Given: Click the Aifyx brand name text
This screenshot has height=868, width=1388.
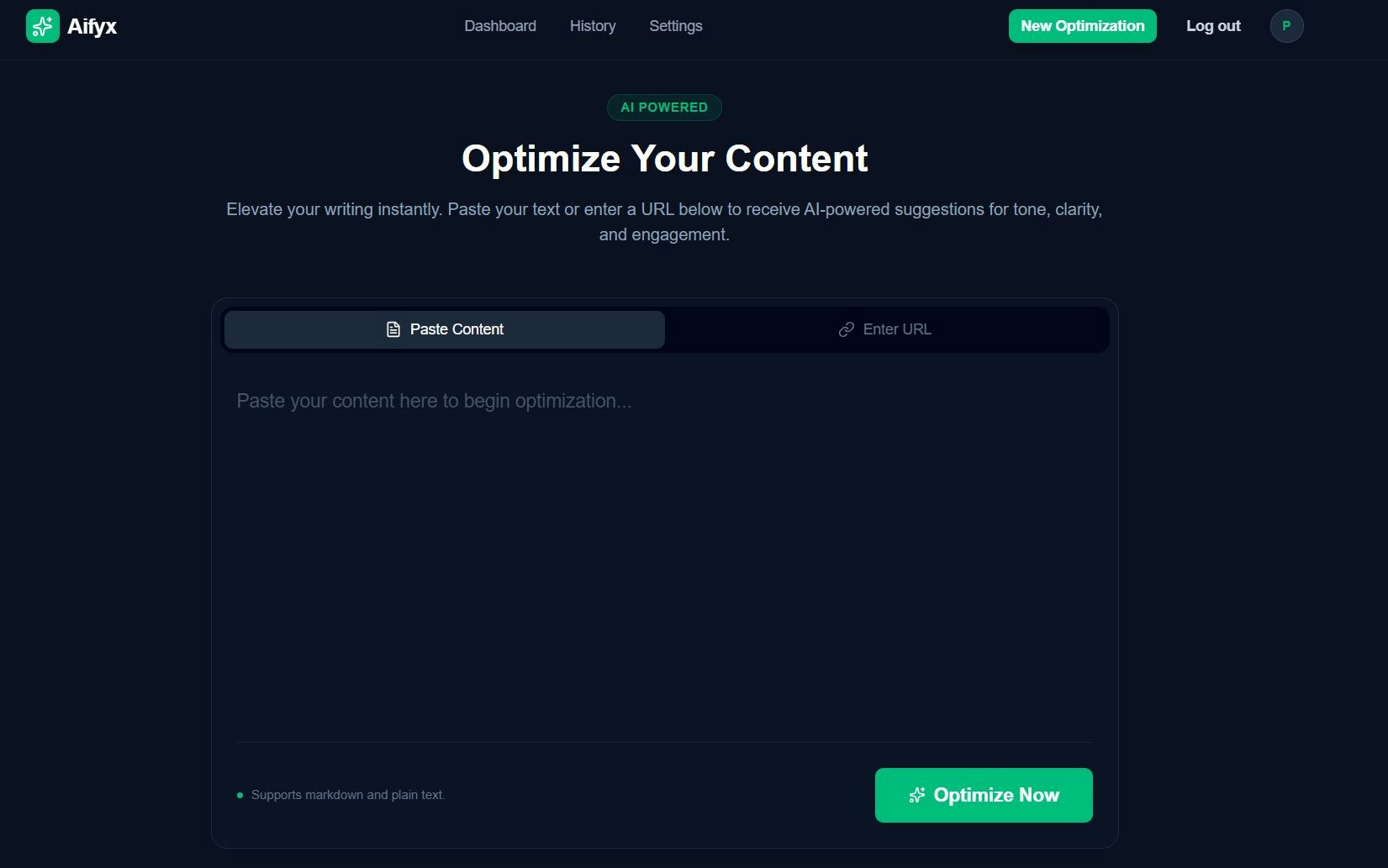Looking at the screenshot, I should pos(92,26).
